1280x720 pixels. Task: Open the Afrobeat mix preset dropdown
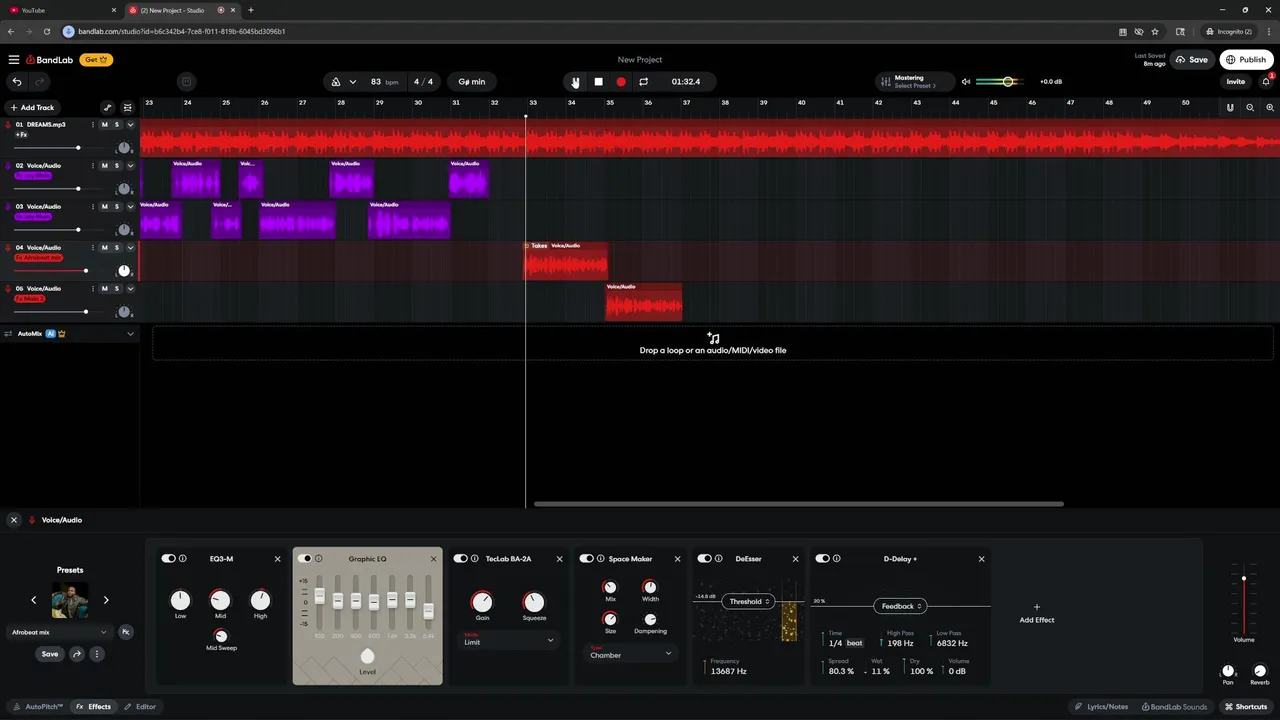(59, 632)
